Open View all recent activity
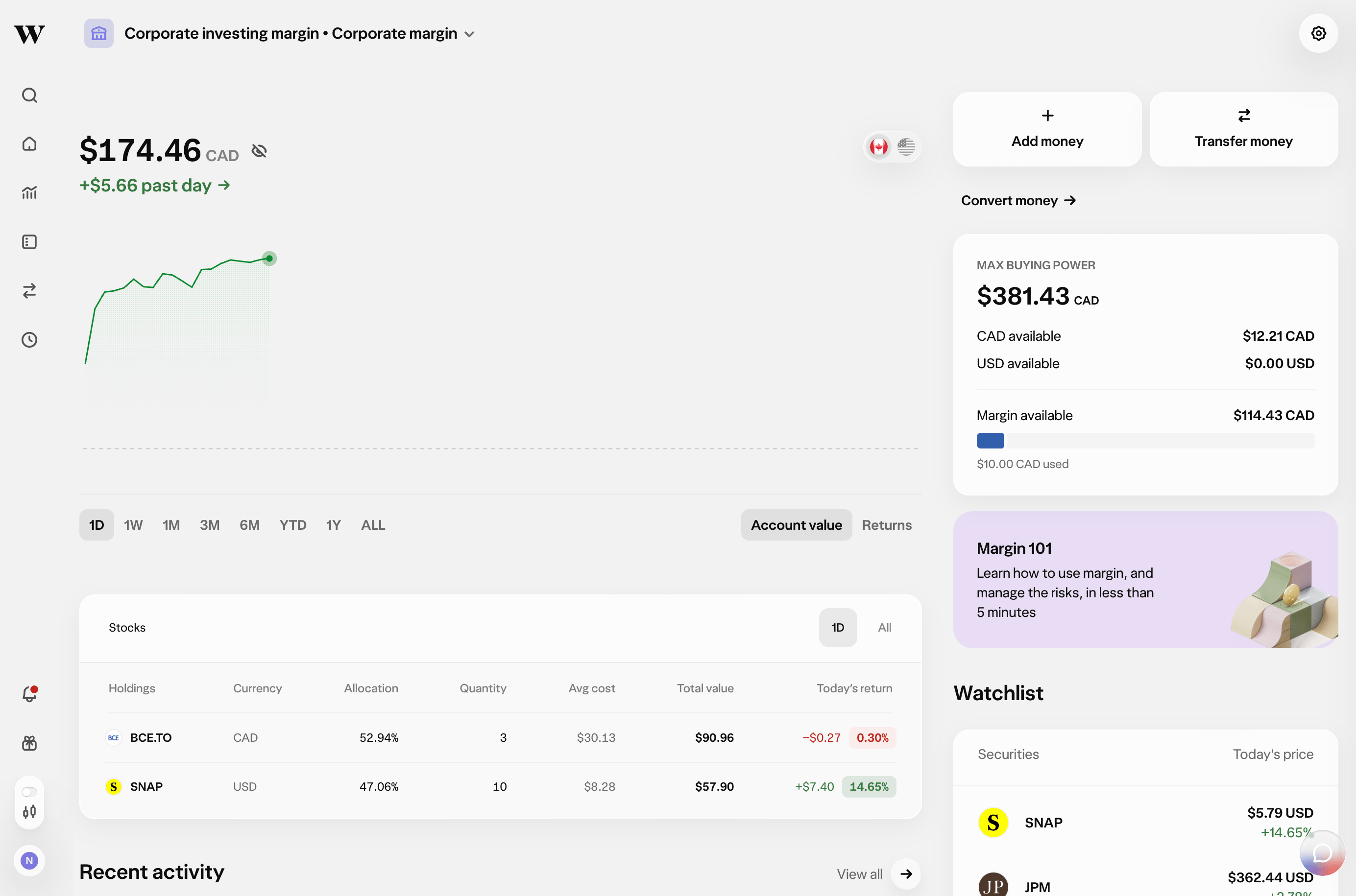This screenshot has height=896, width=1356. point(859,873)
